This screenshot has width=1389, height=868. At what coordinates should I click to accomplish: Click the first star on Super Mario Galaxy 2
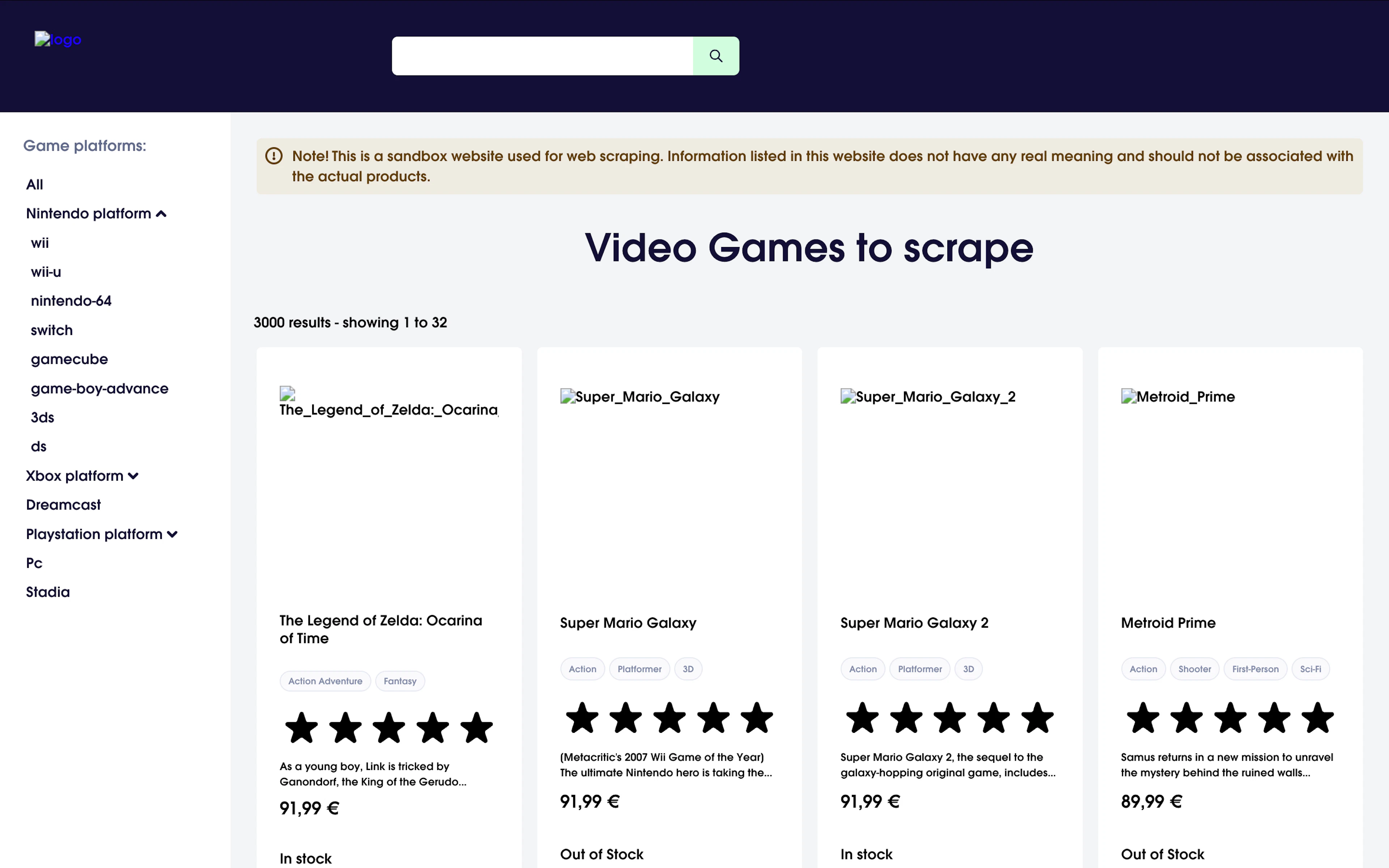863,718
